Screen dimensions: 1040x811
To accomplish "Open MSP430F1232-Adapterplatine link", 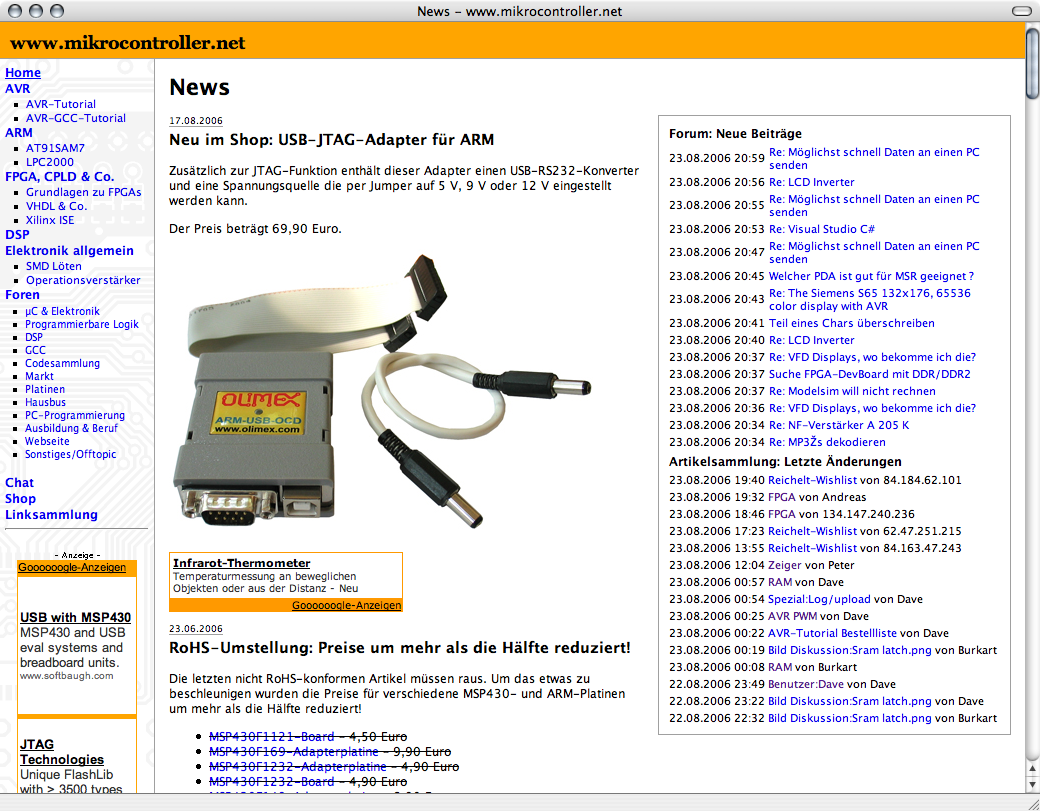I will pyautogui.click(x=297, y=767).
